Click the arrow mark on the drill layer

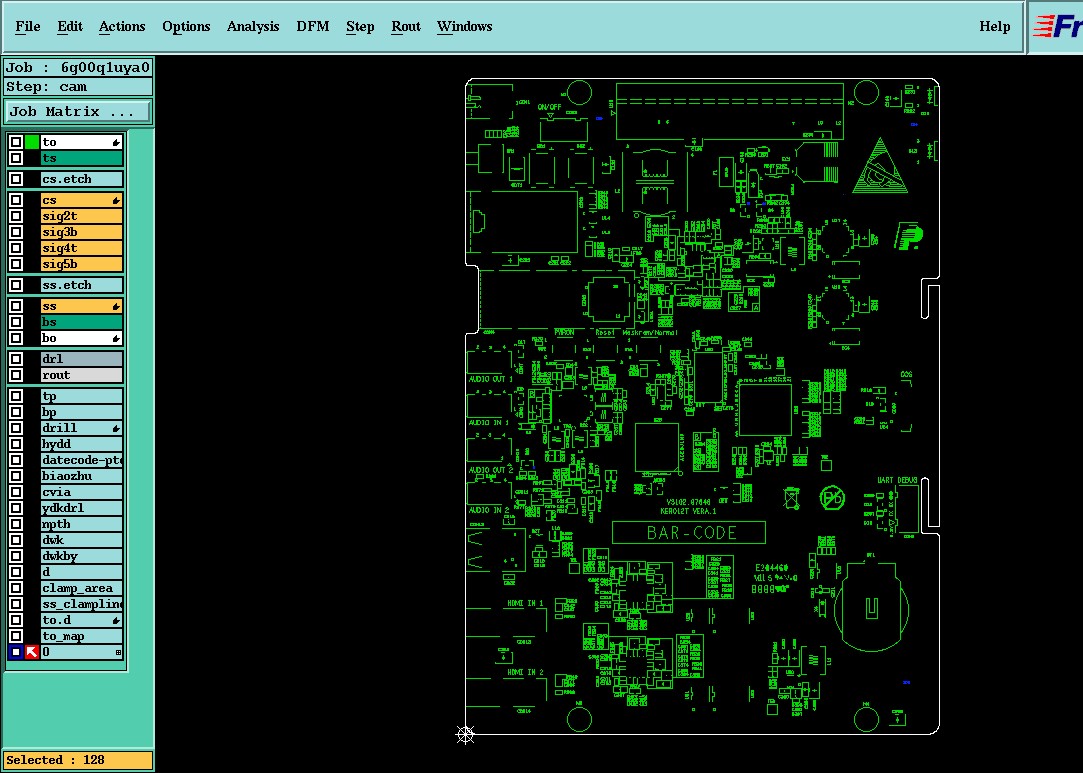116,429
